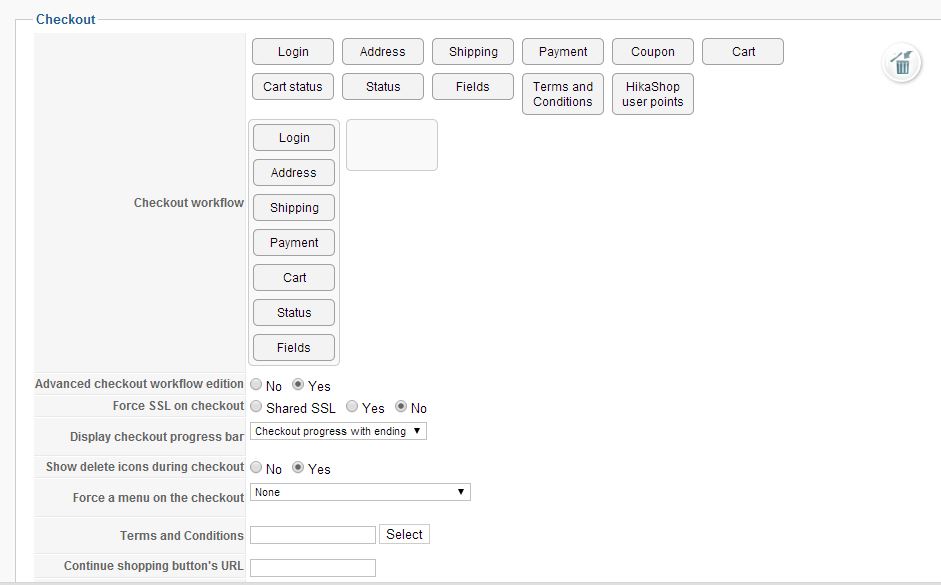Select the Login block in workflow column
The image size is (941, 585).
pyautogui.click(x=294, y=138)
